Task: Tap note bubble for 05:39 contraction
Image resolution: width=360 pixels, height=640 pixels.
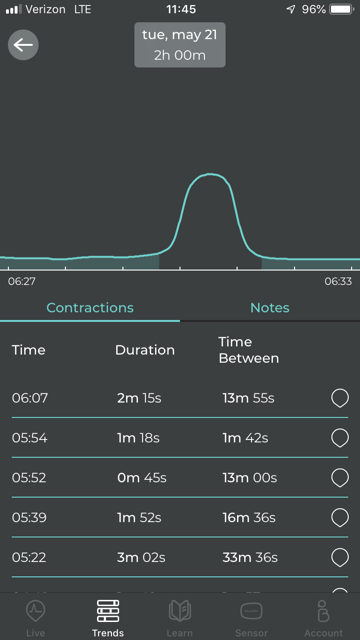Action: [x=340, y=518]
